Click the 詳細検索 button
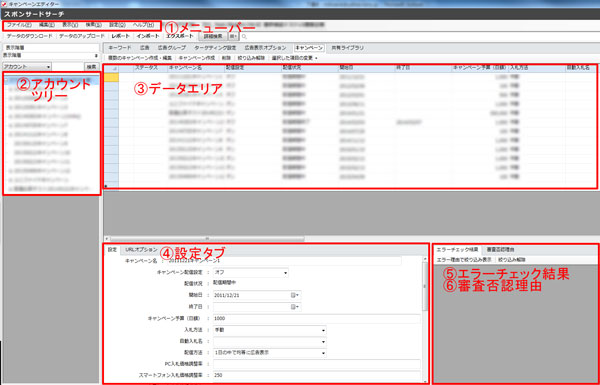The height and width of the screenshot is (385, 600). 213,36
